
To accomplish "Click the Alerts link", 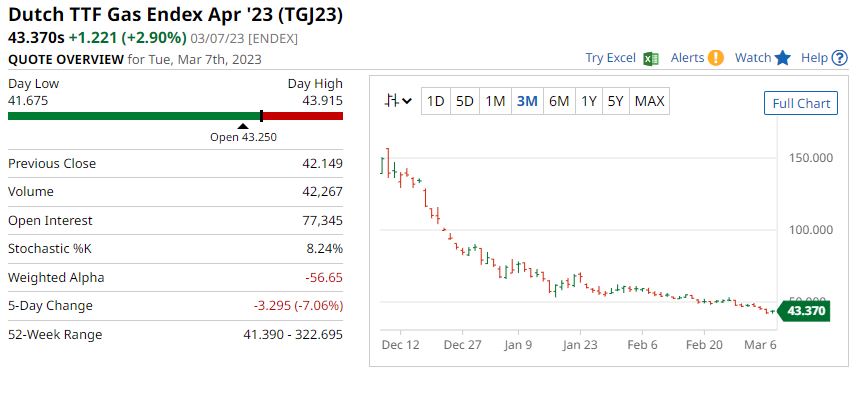I will (687, 58).
